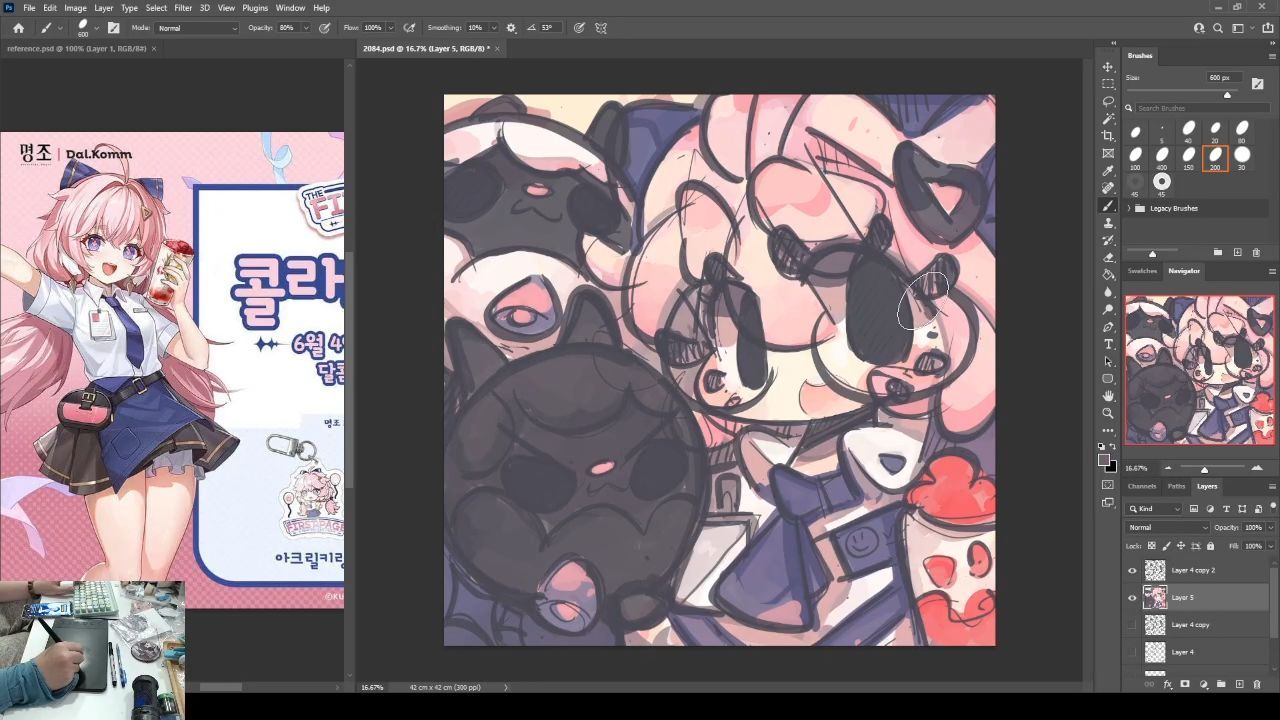The image size is (1280, 720).
Task: Show Layer 4 visibility box
Action: 1132,652
